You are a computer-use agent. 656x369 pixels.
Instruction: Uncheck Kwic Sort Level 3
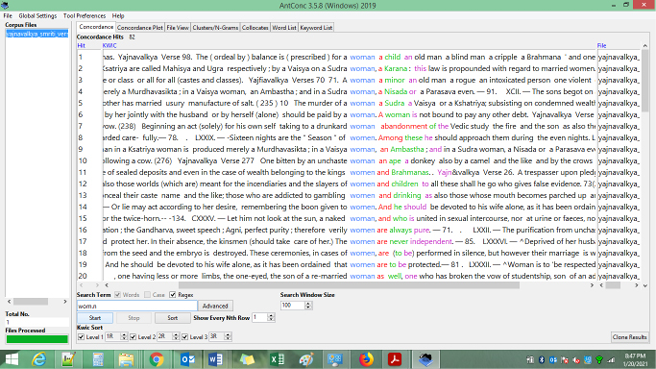click(185, 337)
